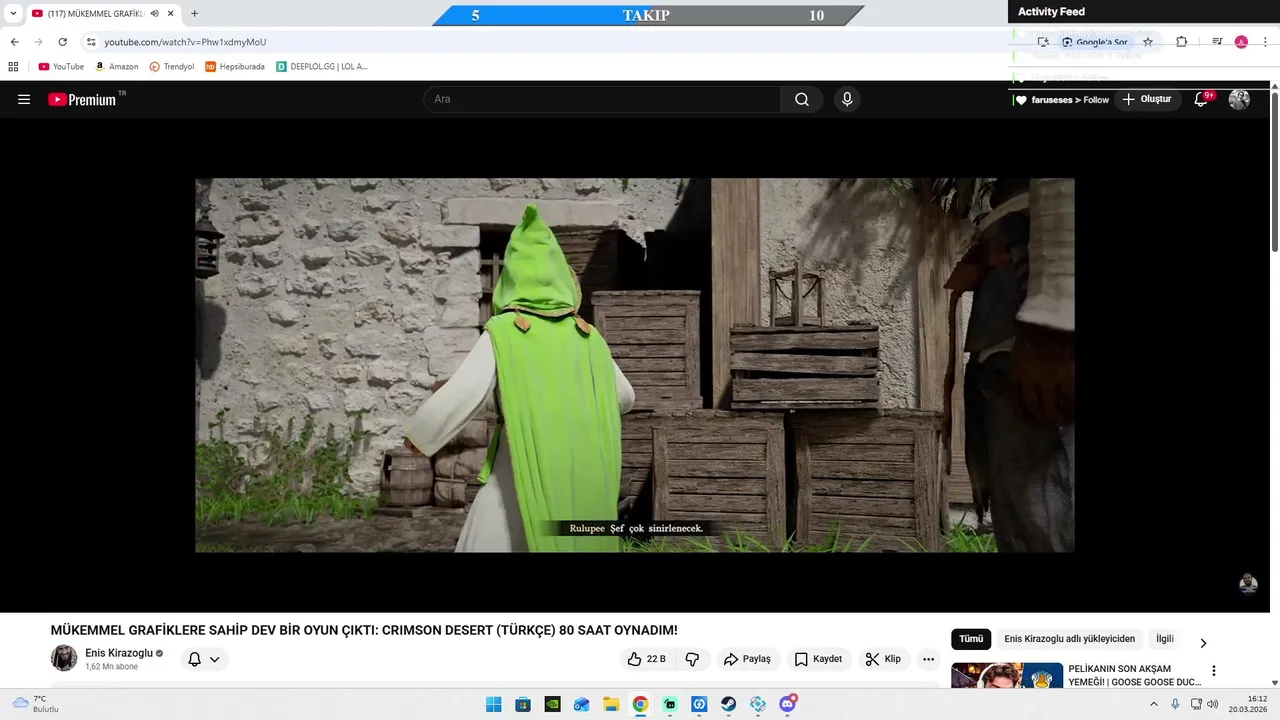Viewport: 1280px width, 720px height.
Task: Open the DEEPLOL.GG bookmark
Action: pyautogui.click(x=322, y=66)
